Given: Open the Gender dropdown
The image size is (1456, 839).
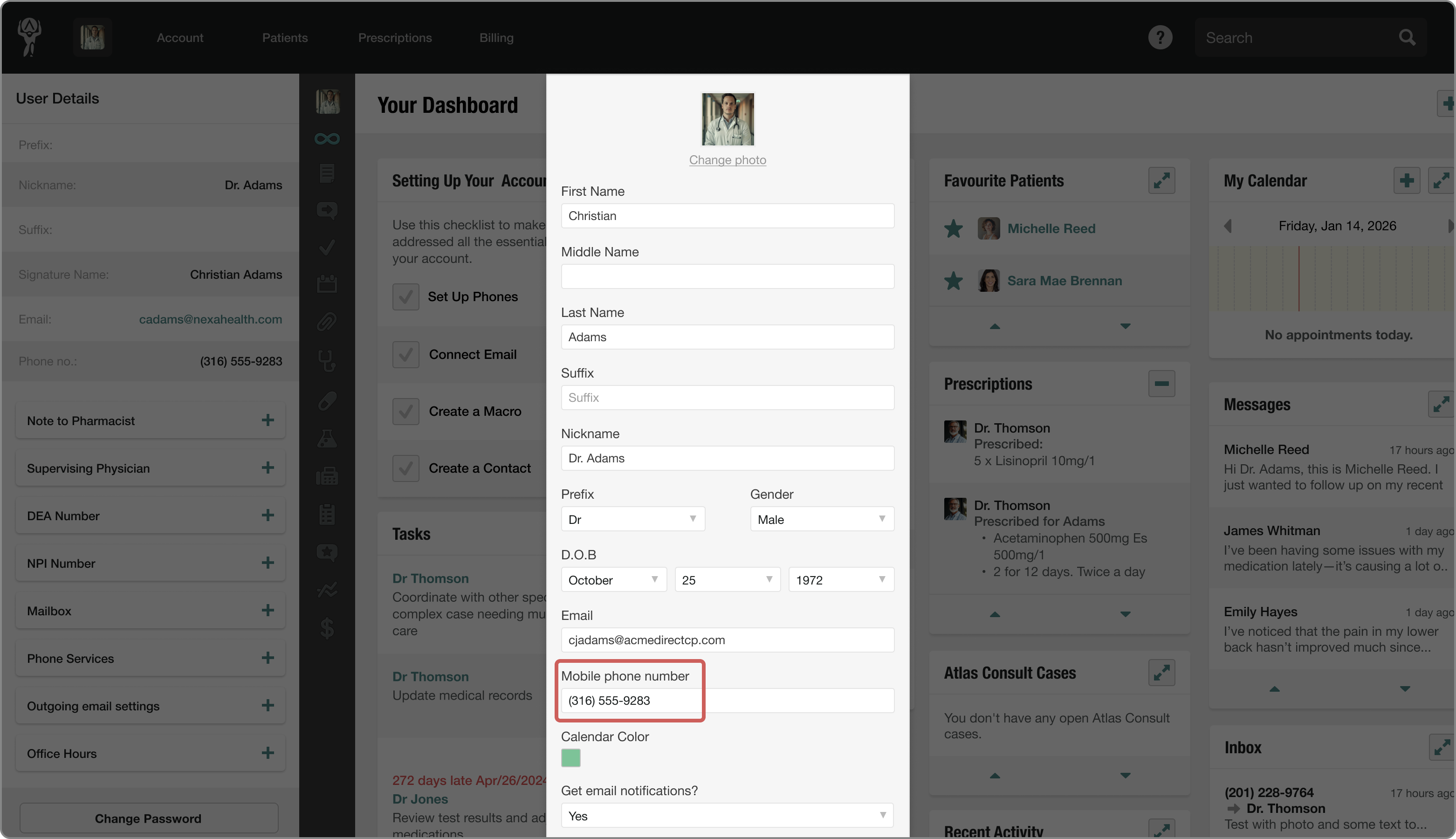Looking at the screenshot, I should click(822, 519).
